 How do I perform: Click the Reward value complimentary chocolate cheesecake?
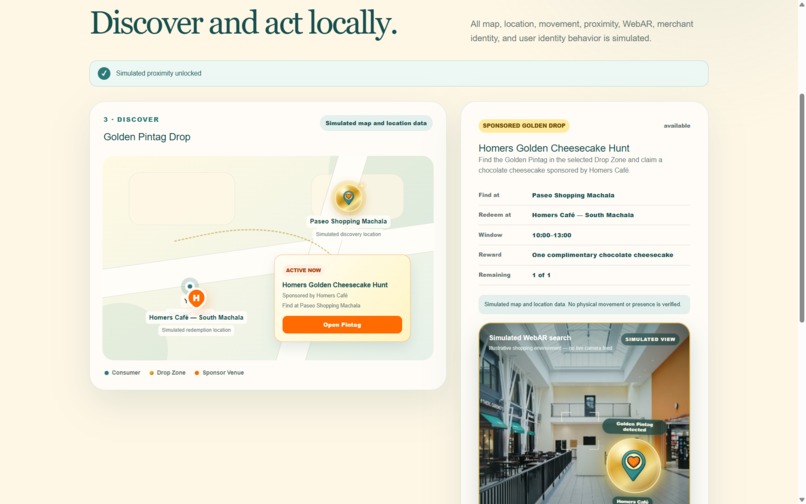[x=602, y=255]
